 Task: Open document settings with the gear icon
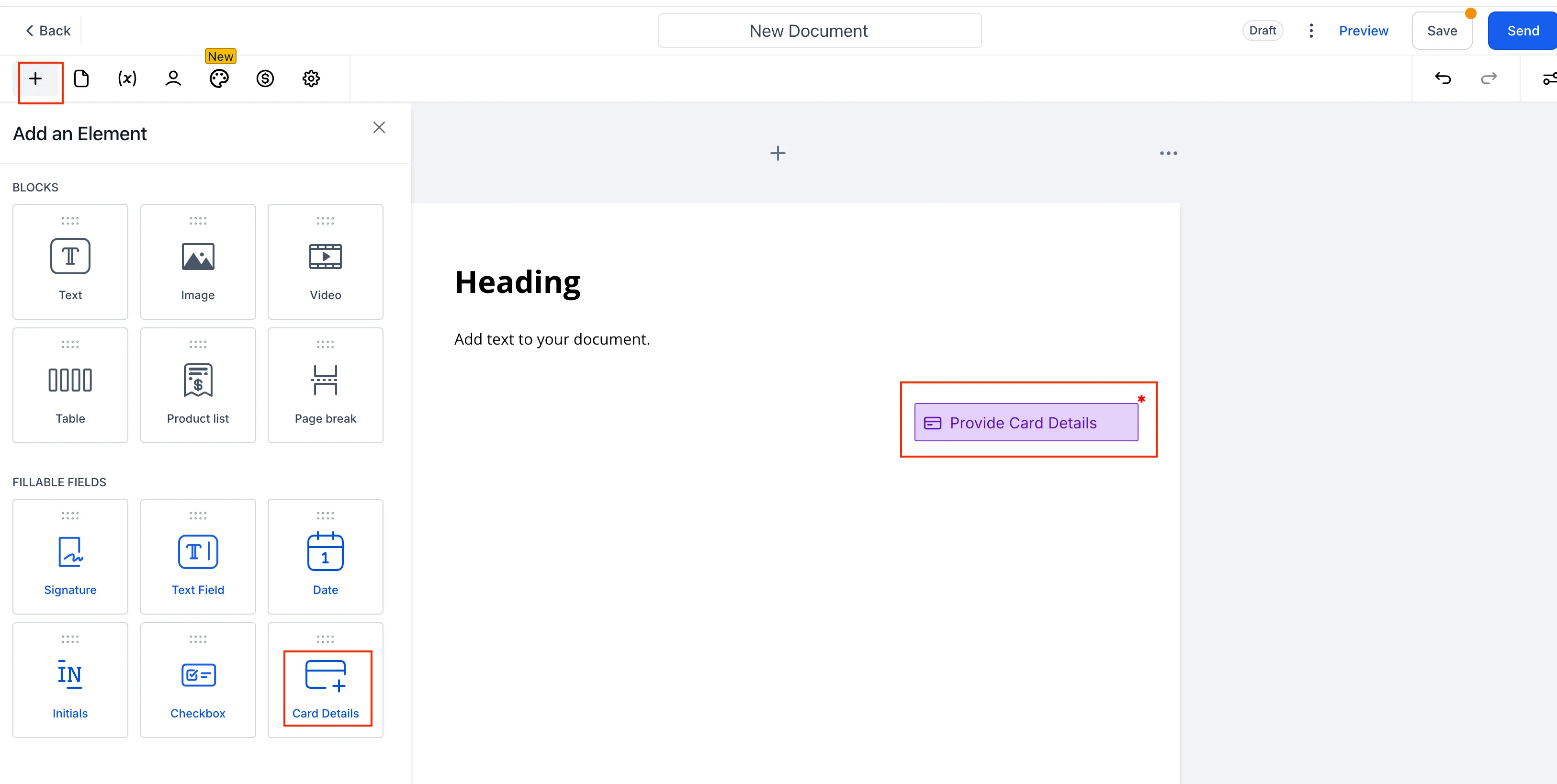coord(311,78)
